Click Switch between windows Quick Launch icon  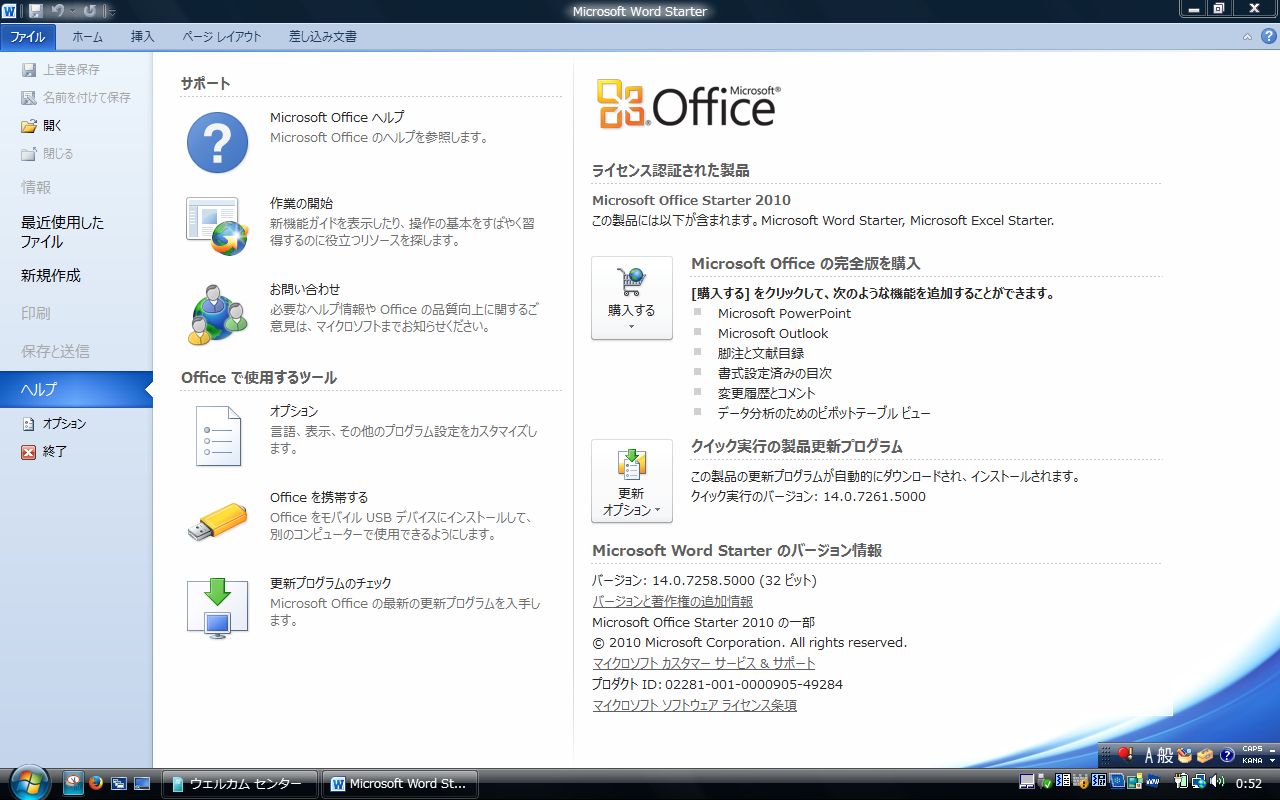click(x=118, y=783)
